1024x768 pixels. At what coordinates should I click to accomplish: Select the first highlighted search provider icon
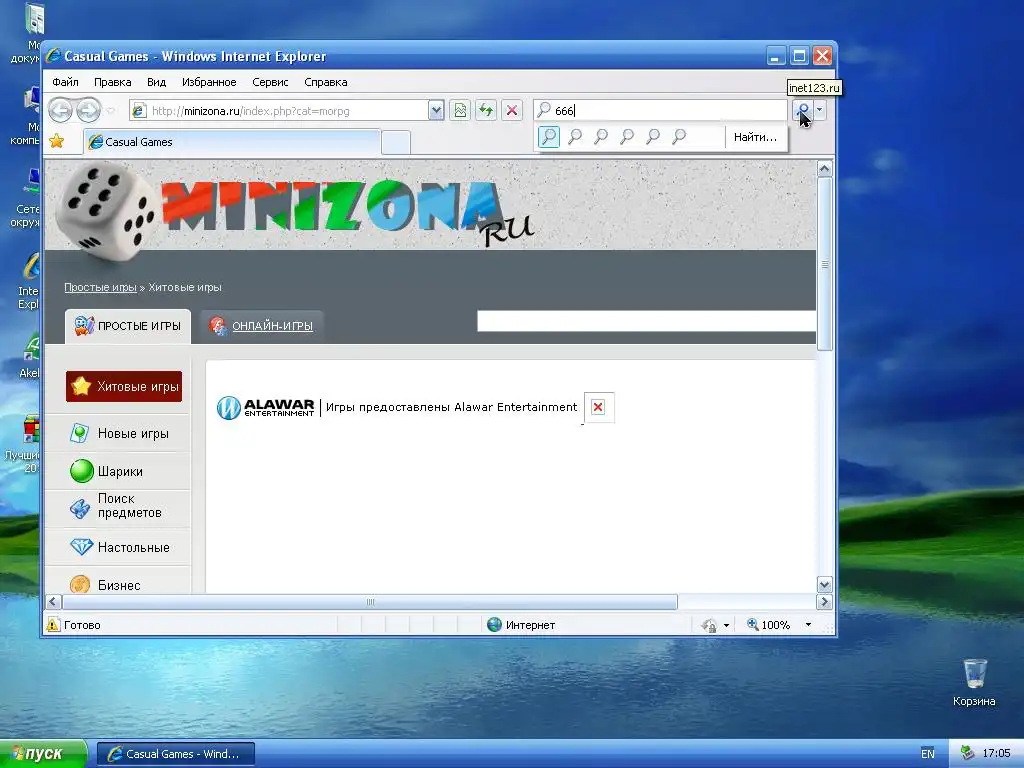(x=549, y=136)
